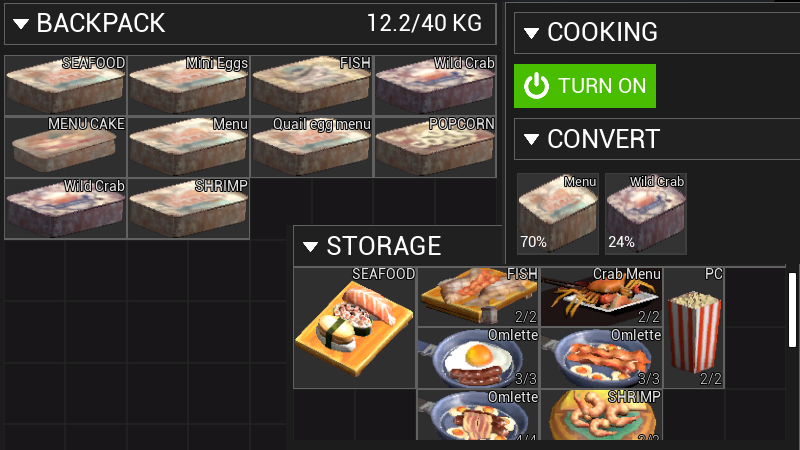Choose the fried egg Omlette pan in storage
Viewport: 800px width, 450px height.
point(479,358)
